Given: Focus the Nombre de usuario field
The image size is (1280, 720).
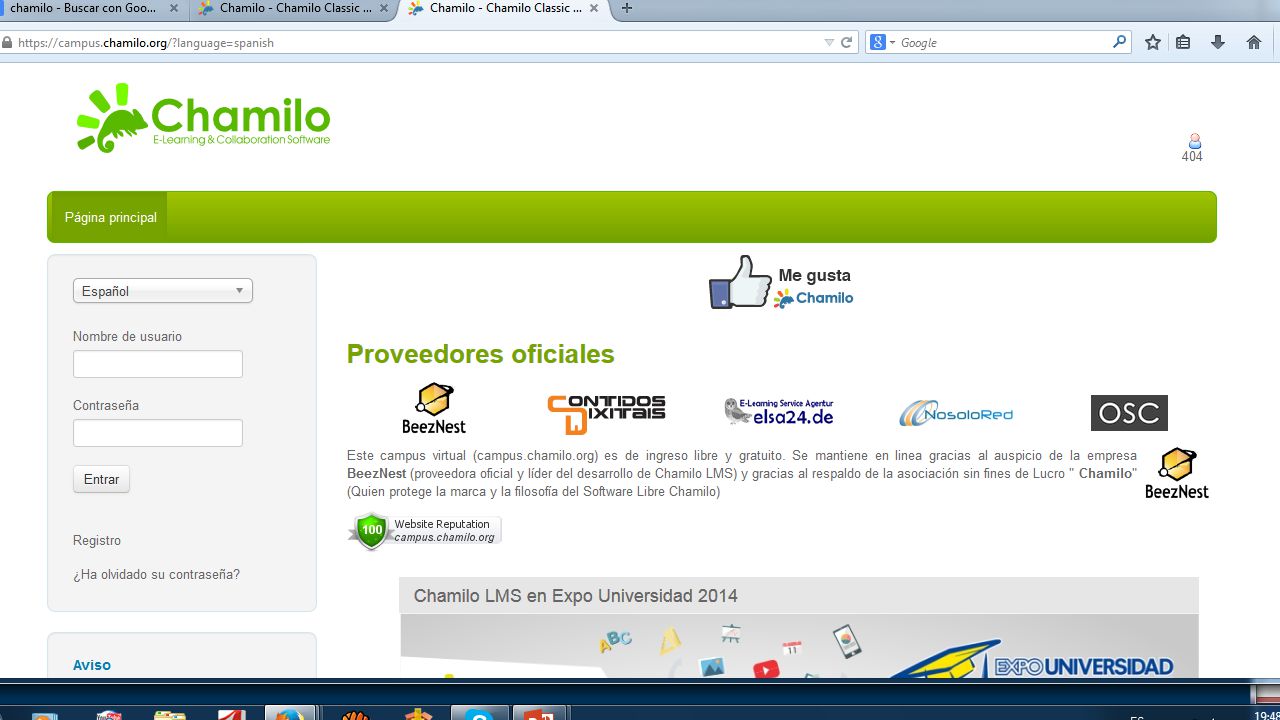Looking at the screenshot, I should (158, 364).
